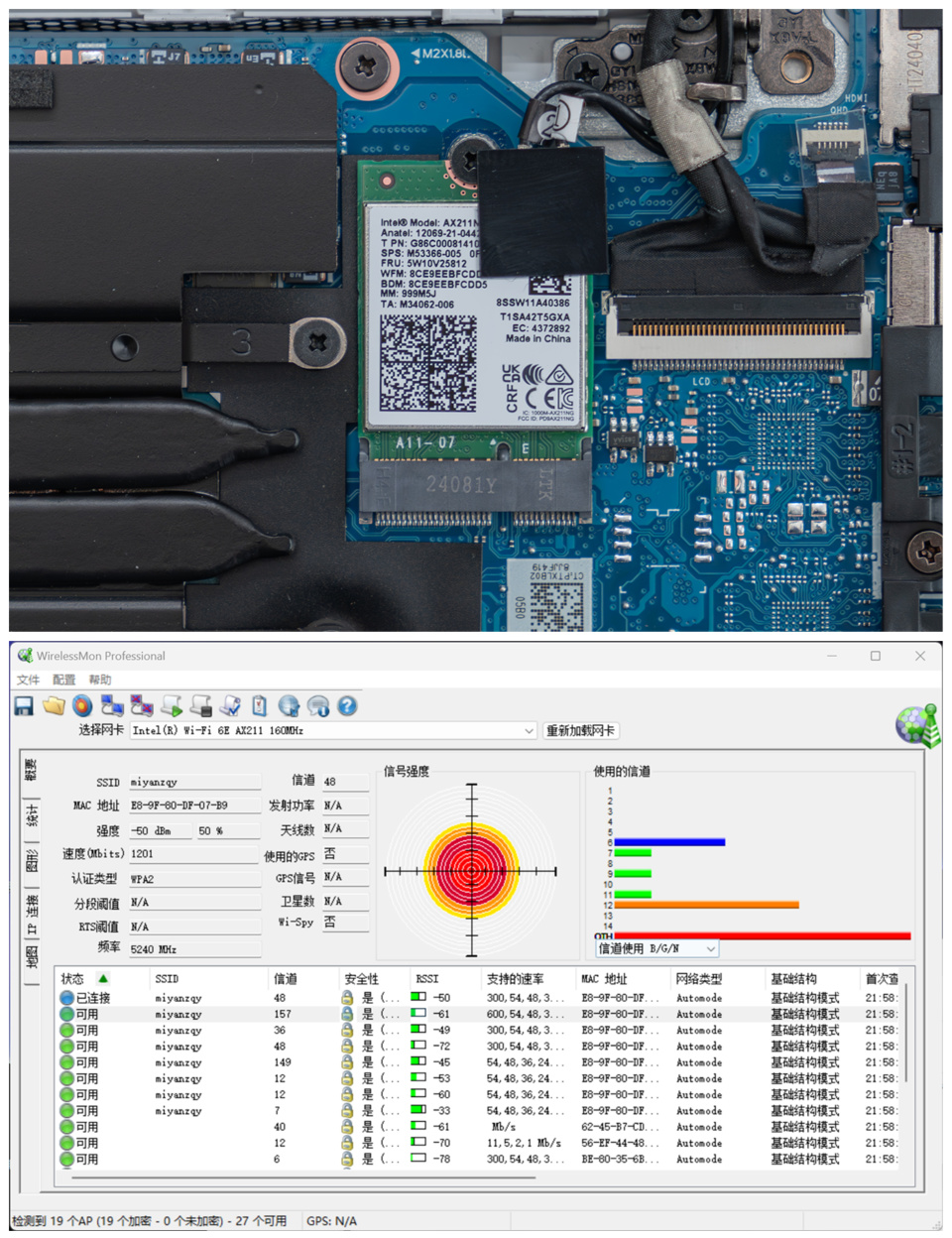Click the connected computers toolbar icon
952x1238 pixels.
112,705
